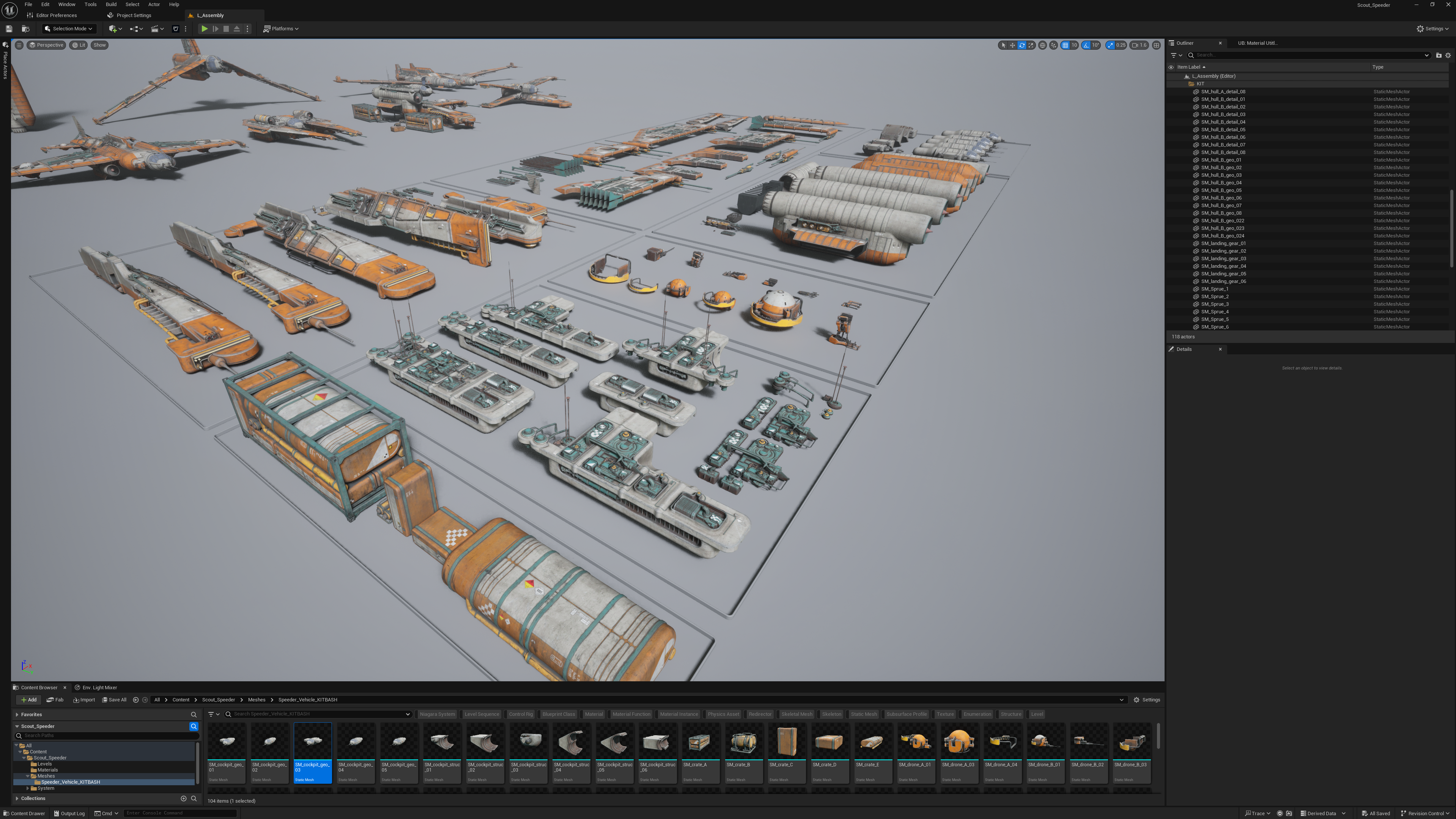Open viewport layout grid icon
The image size is (1456, 819).
(1157, 45)
